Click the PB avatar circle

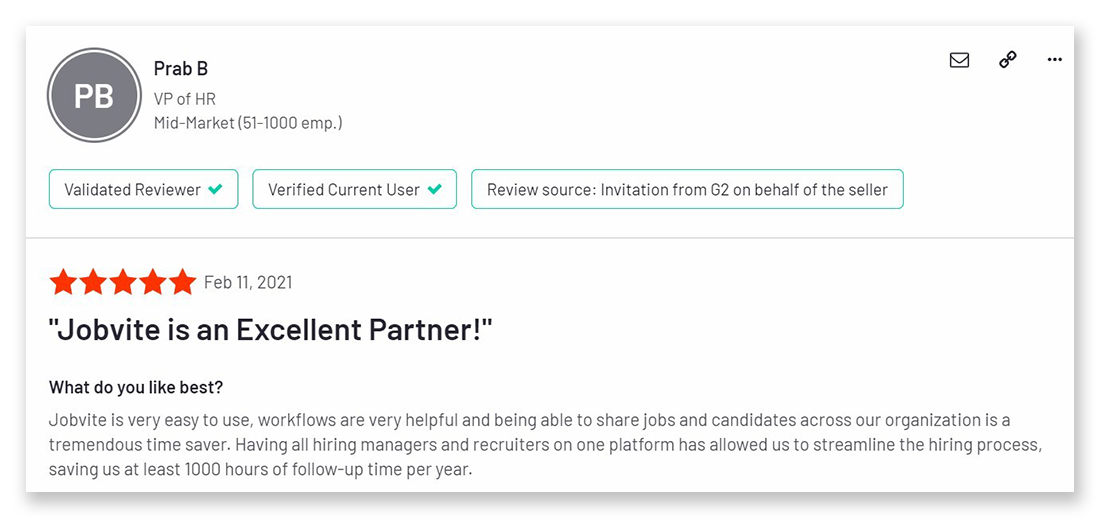tap(94, 95)
